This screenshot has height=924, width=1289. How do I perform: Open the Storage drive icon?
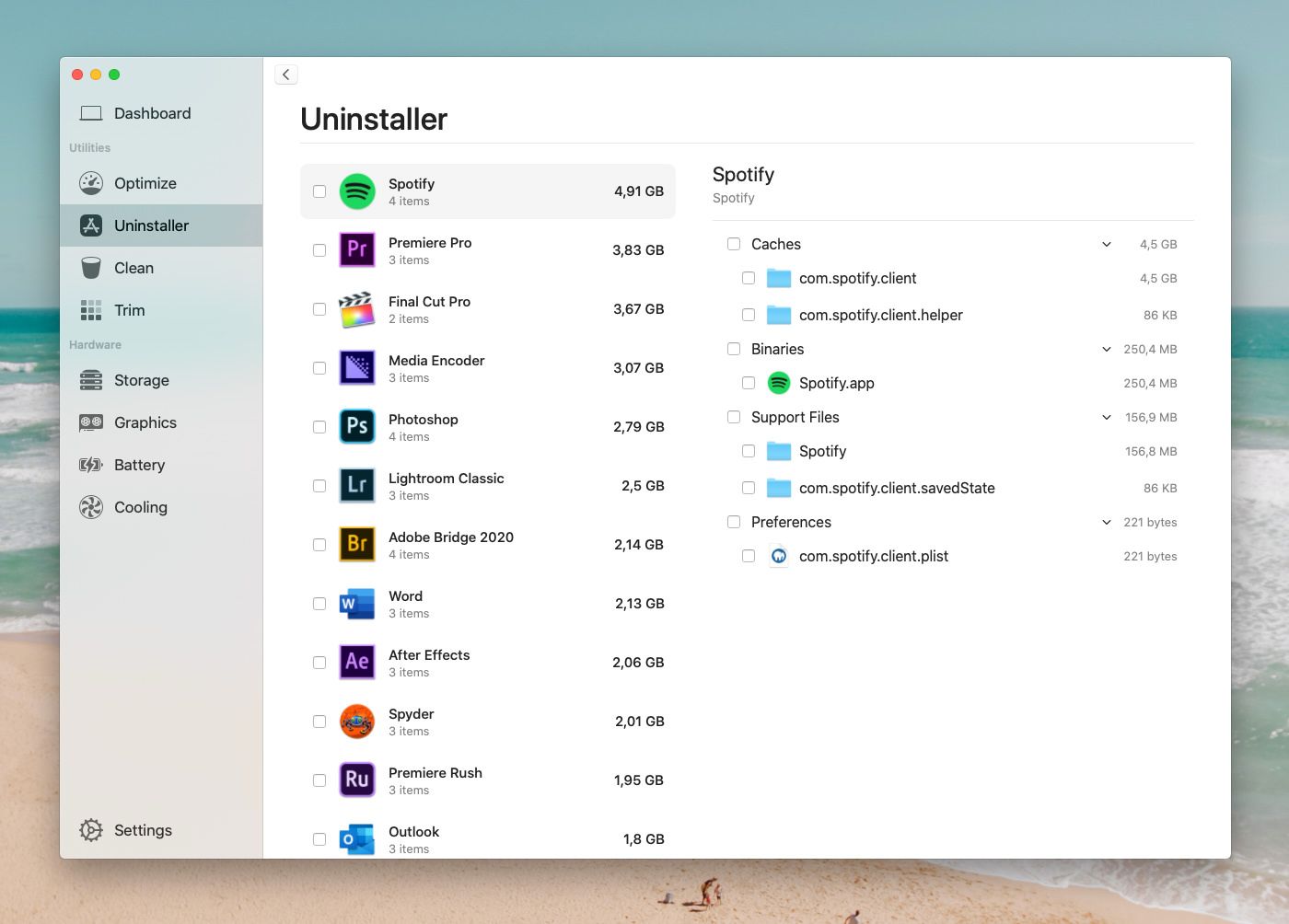[x=90, y=380]
